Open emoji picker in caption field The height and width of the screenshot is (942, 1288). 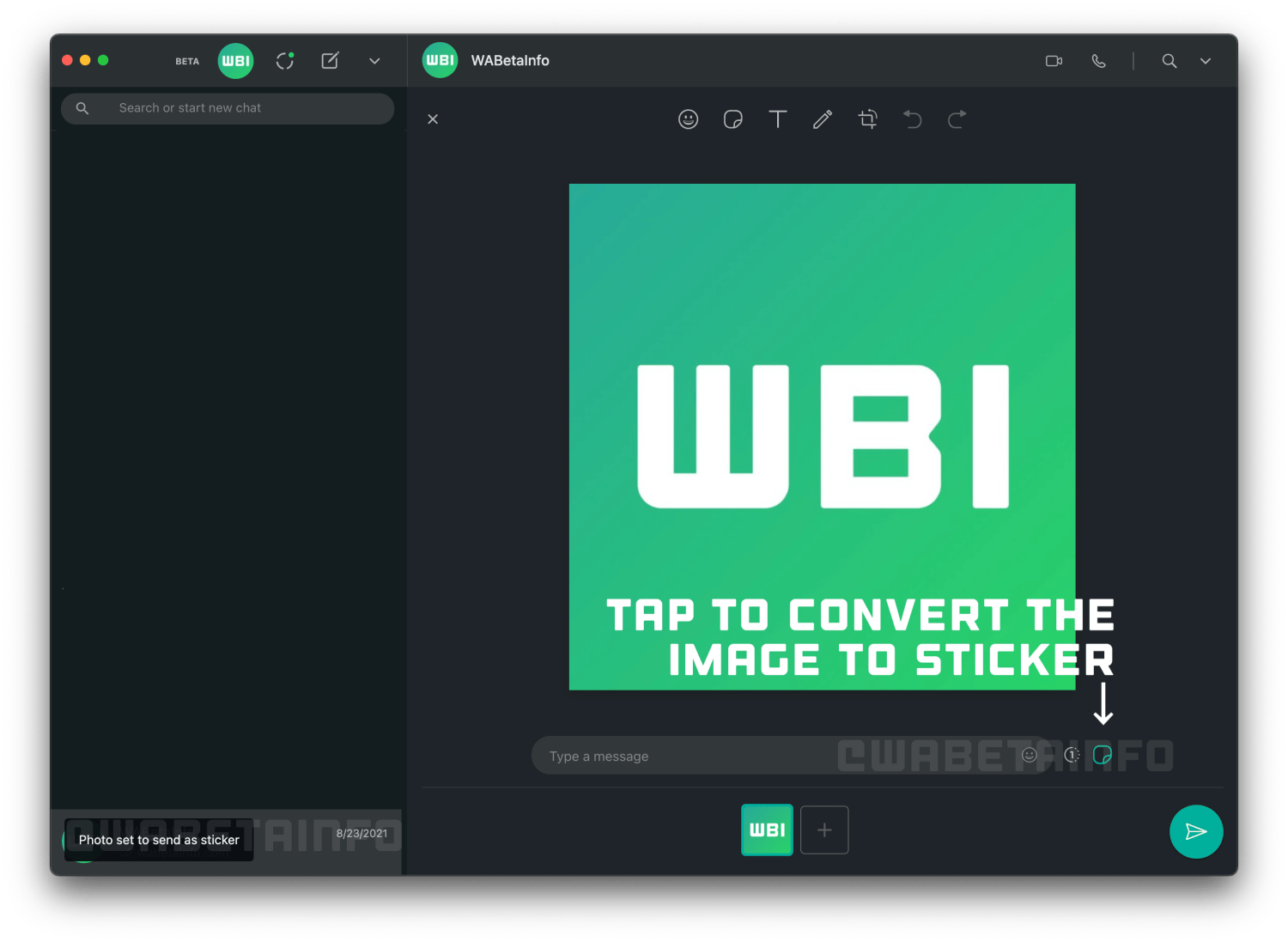pos(1030,755)
